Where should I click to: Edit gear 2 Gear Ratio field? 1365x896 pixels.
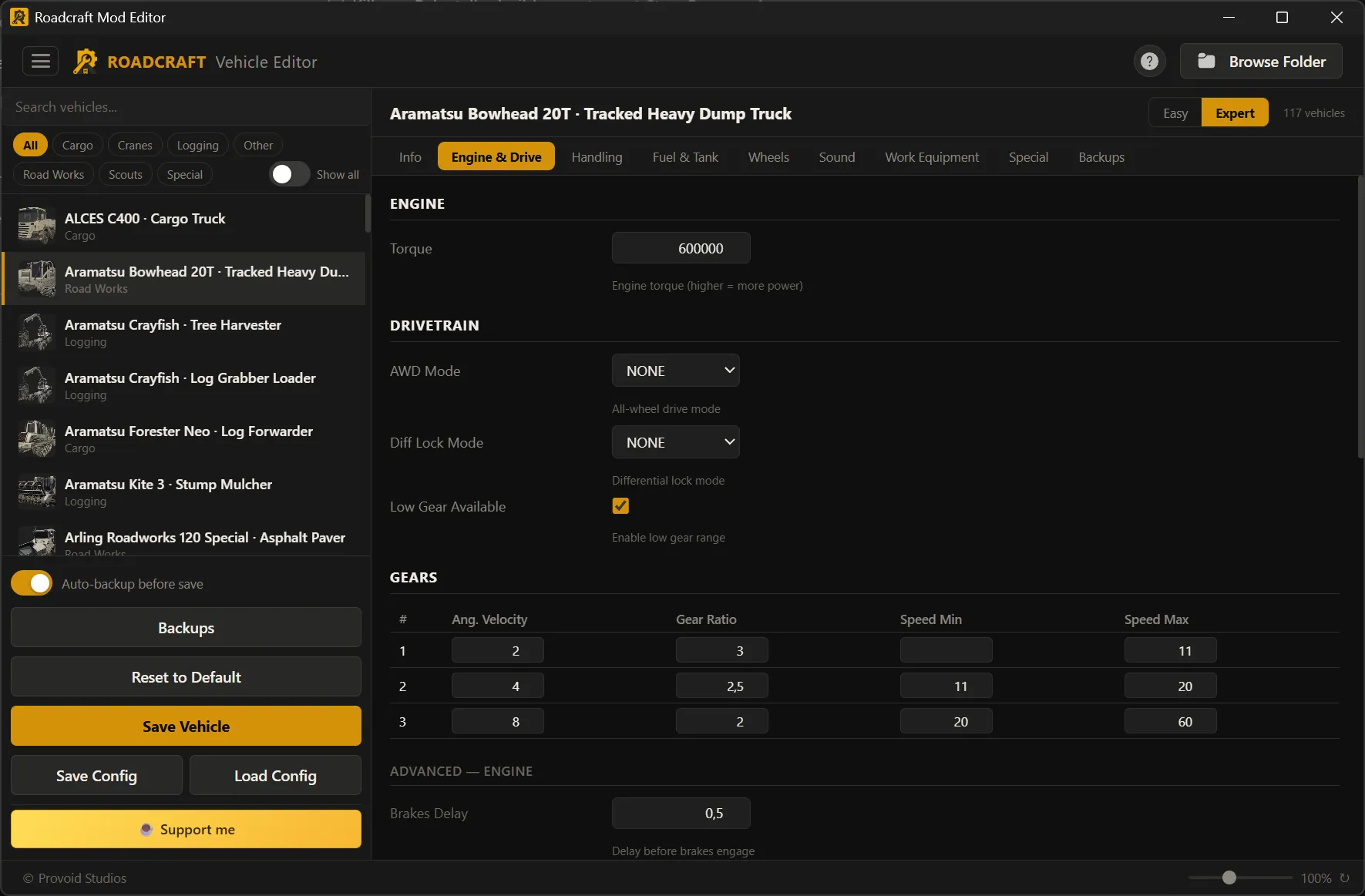click(x=721, y=686)
